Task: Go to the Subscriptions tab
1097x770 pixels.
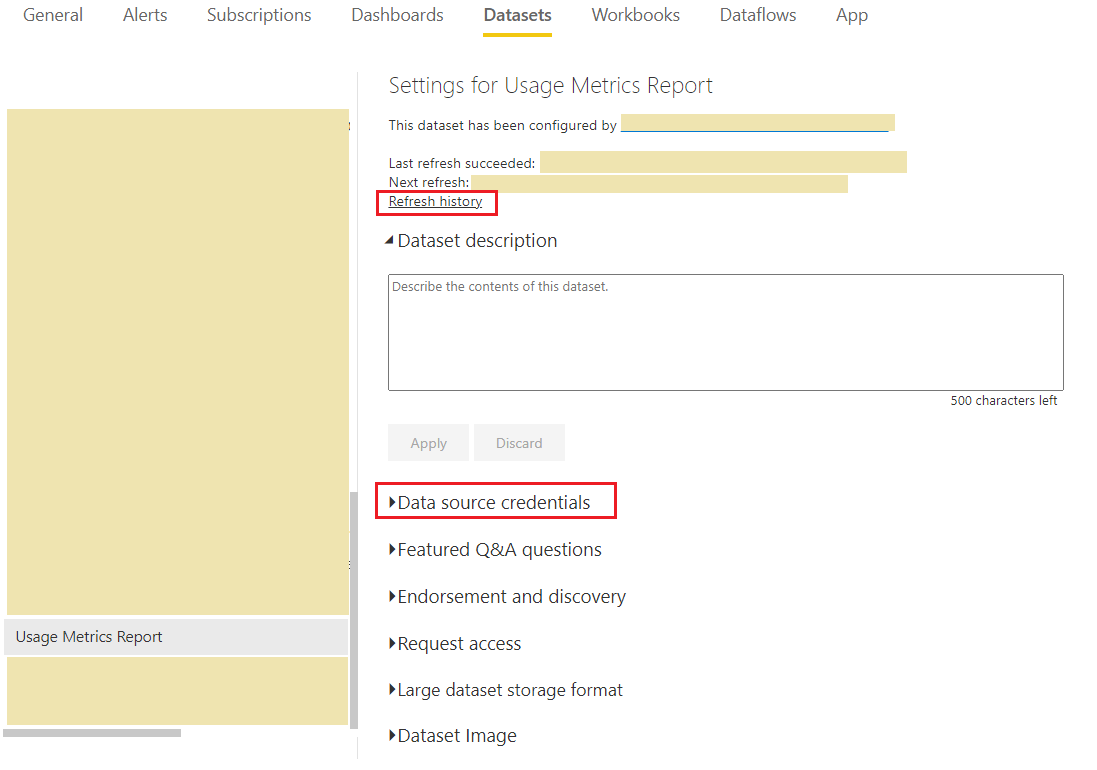Action: point(259,15)
